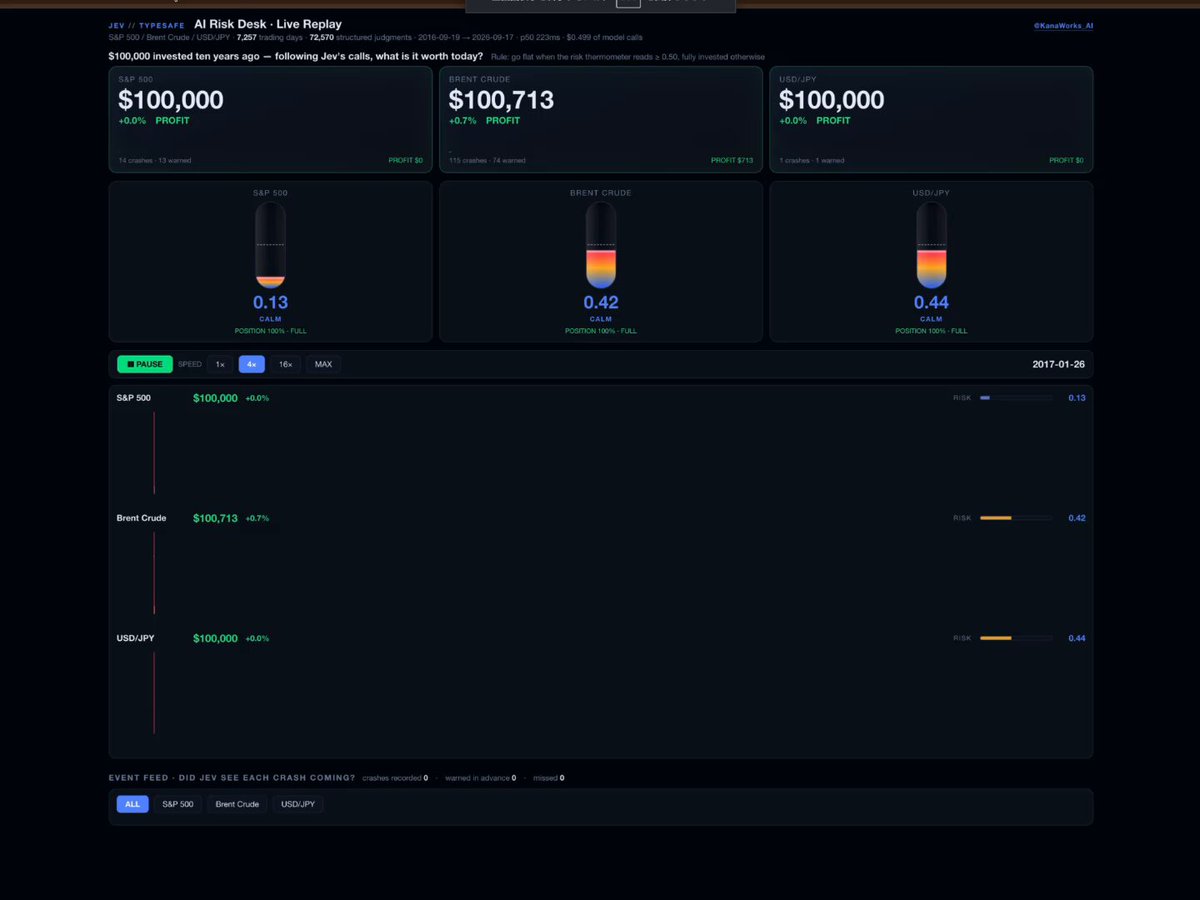Select the Brent Crude $100,713 portfolio card
Image resolution: width=1200 pixels, height=900 pixels.
pos(601,120)
